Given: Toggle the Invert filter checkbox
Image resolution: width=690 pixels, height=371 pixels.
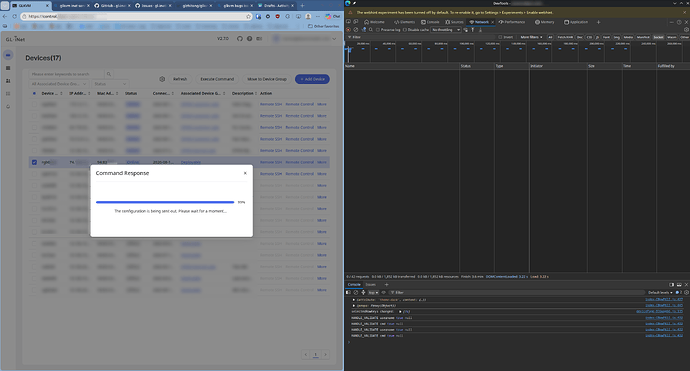Looking at the screenshot, I should (500, 37).
